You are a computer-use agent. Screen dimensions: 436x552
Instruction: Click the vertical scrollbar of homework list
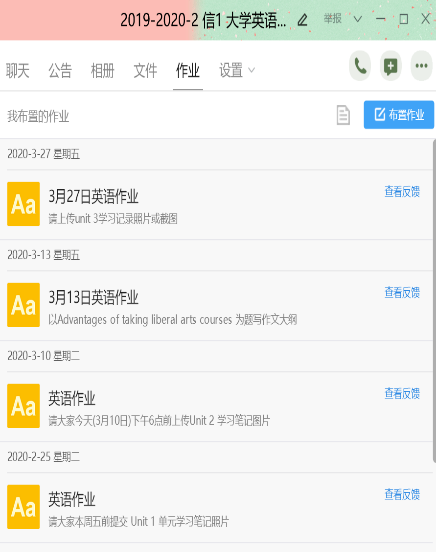click(x=434, y=301)
